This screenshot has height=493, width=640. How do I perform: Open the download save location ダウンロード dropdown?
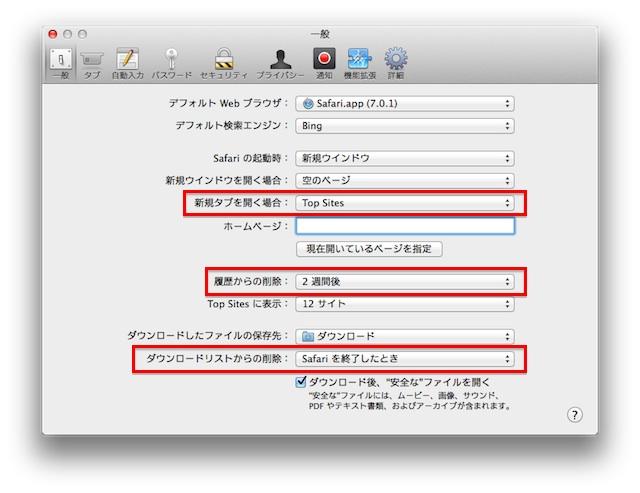[x=405, y=336]
